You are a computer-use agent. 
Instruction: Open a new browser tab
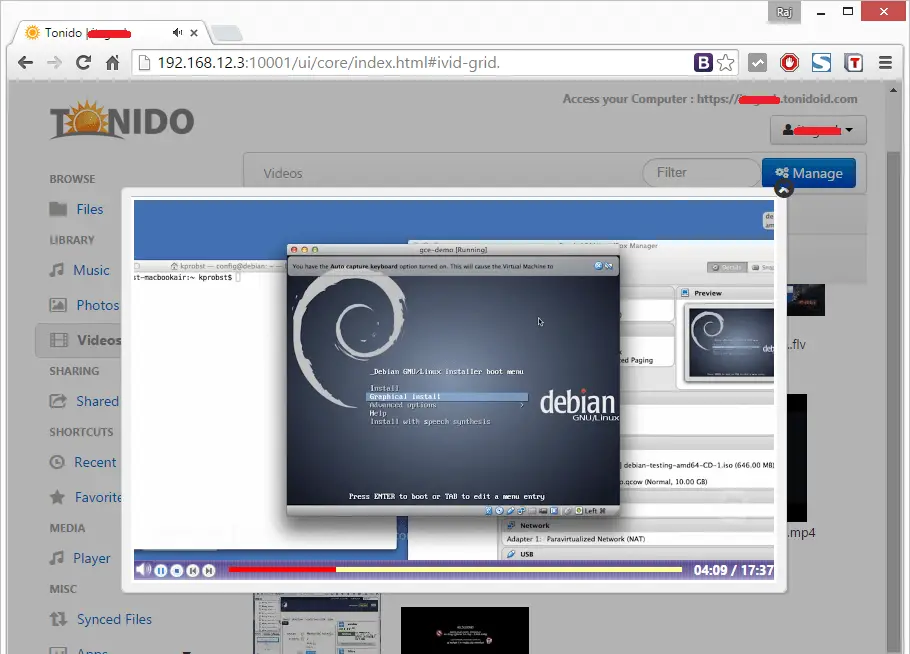tap(226, 34)
